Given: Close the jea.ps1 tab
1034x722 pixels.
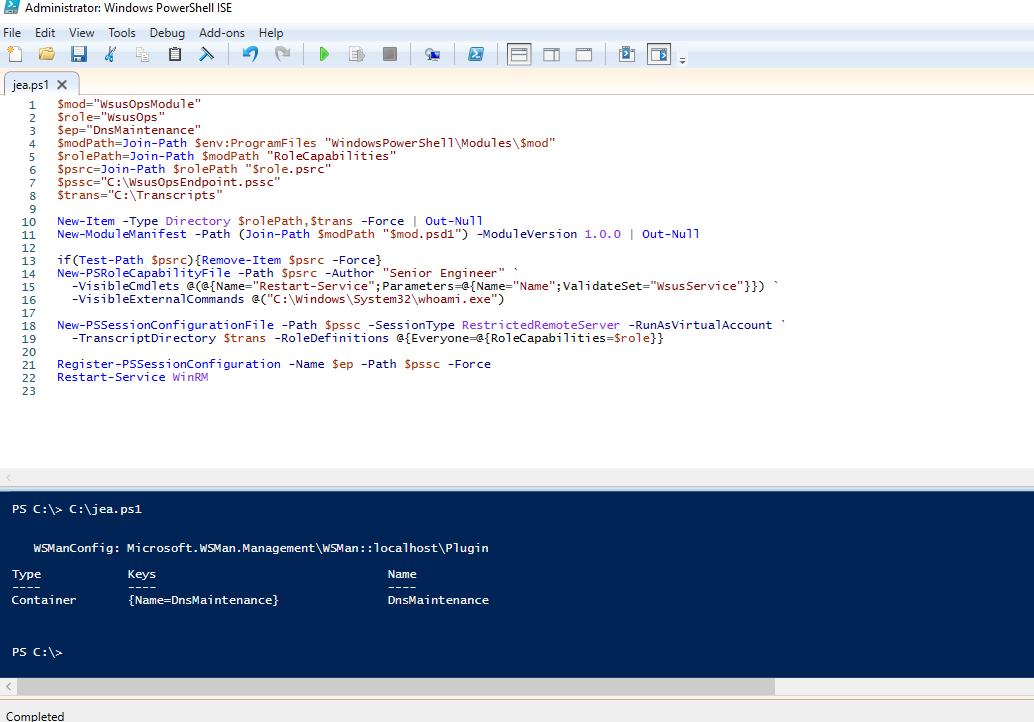Looking at the screenshot, I should tap(62, 84).
